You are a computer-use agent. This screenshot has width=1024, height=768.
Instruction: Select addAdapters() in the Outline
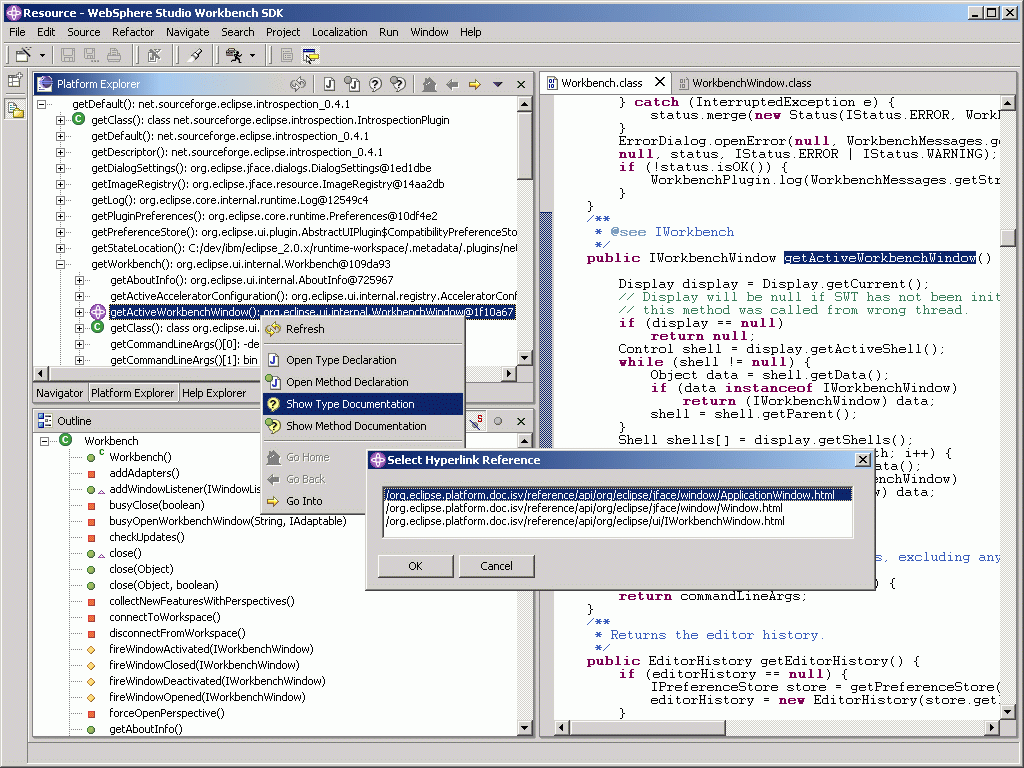[144, 473]
